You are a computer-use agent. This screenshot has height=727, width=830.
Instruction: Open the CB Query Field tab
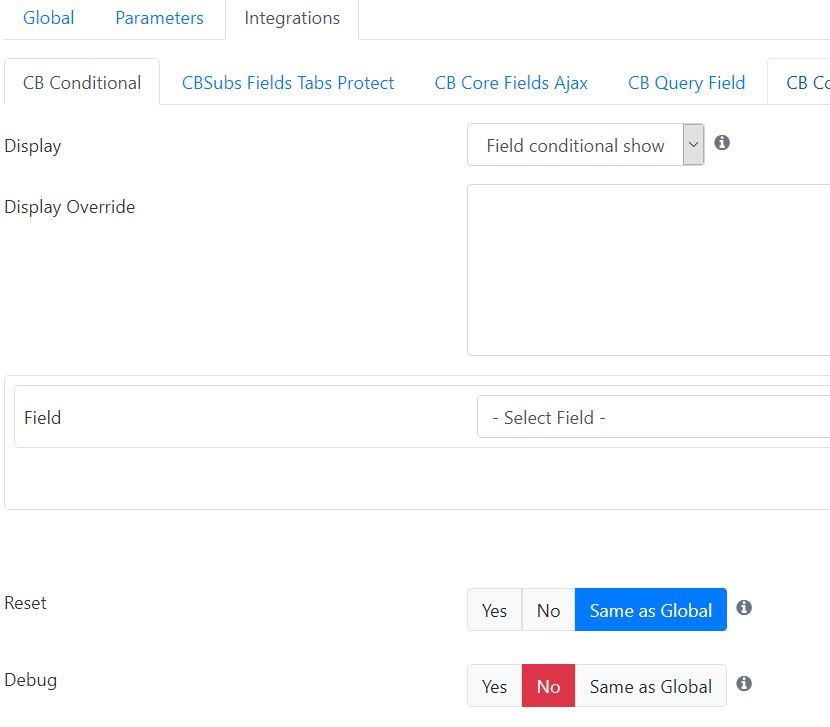(687, 83)
